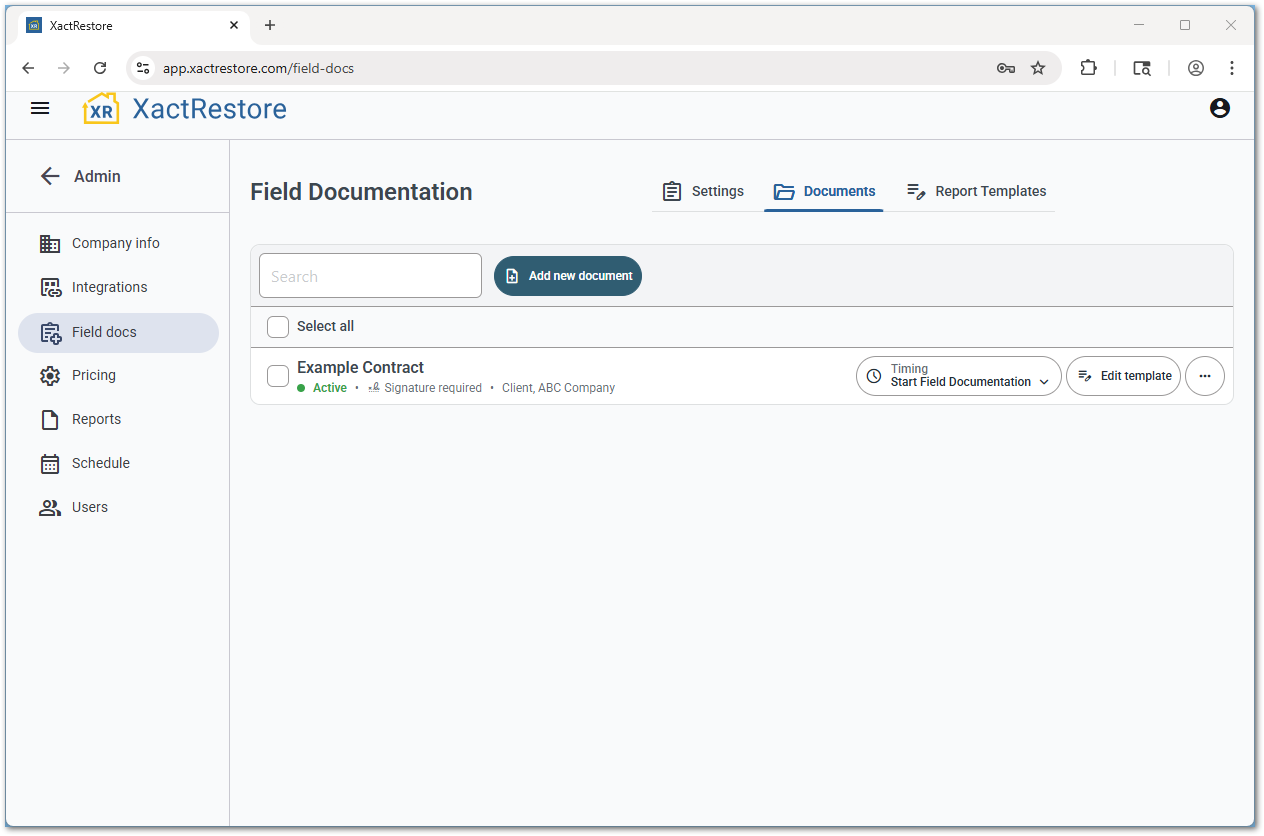Open Chrome's three-dot browser menu

[x=1232, y=68]
